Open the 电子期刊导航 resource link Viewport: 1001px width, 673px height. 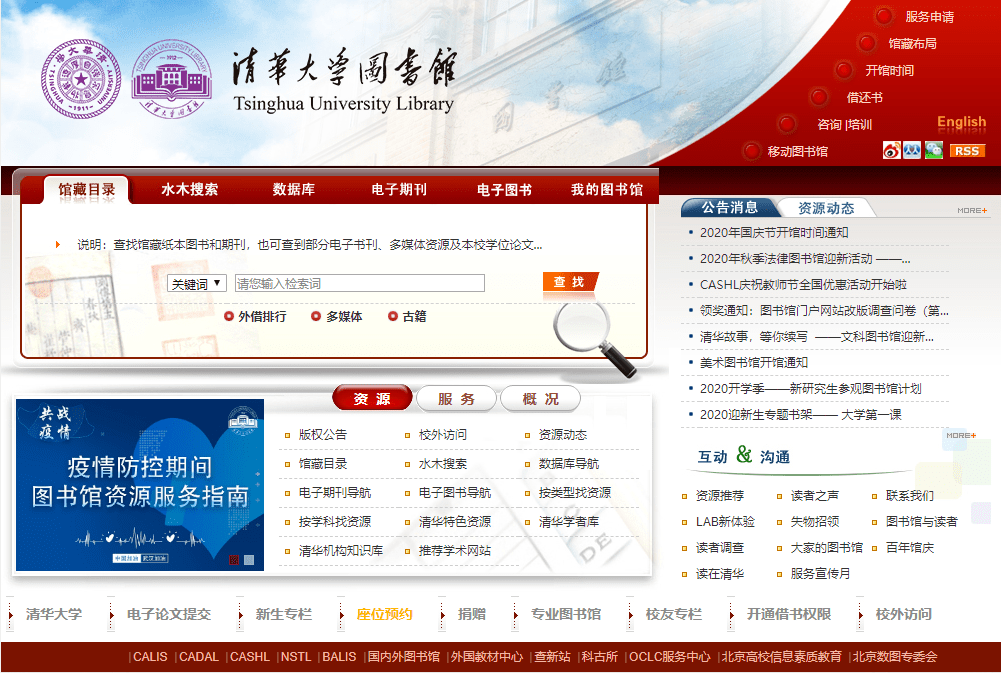335,493
